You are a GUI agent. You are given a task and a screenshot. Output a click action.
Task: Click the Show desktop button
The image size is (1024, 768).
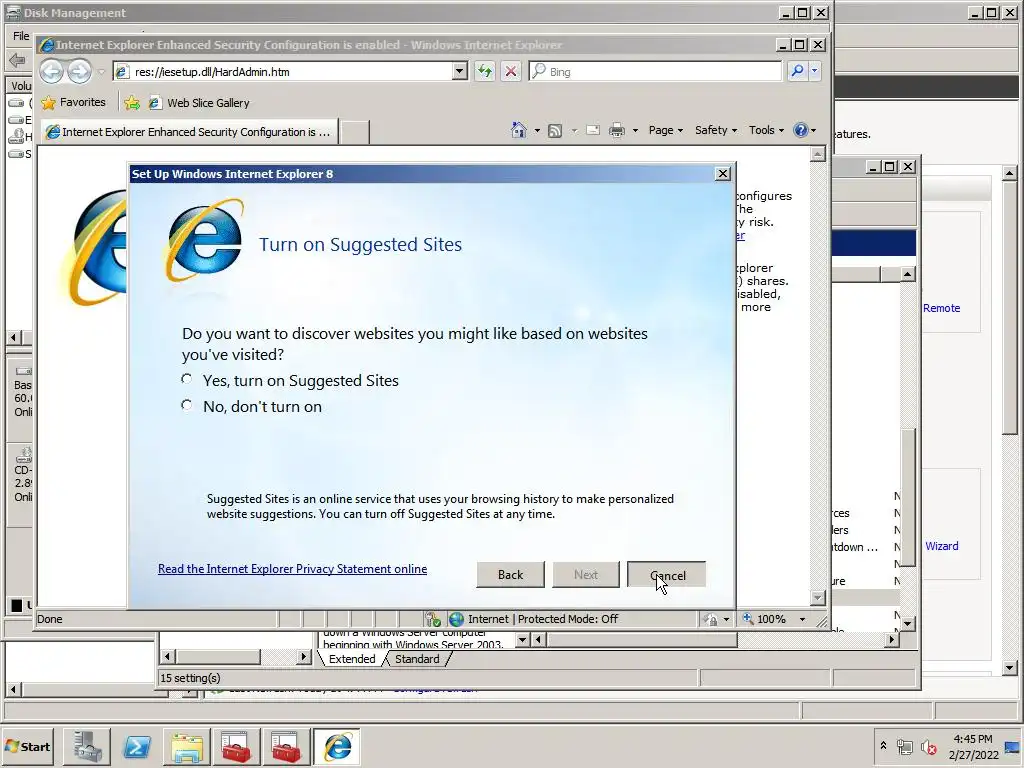1014,747
